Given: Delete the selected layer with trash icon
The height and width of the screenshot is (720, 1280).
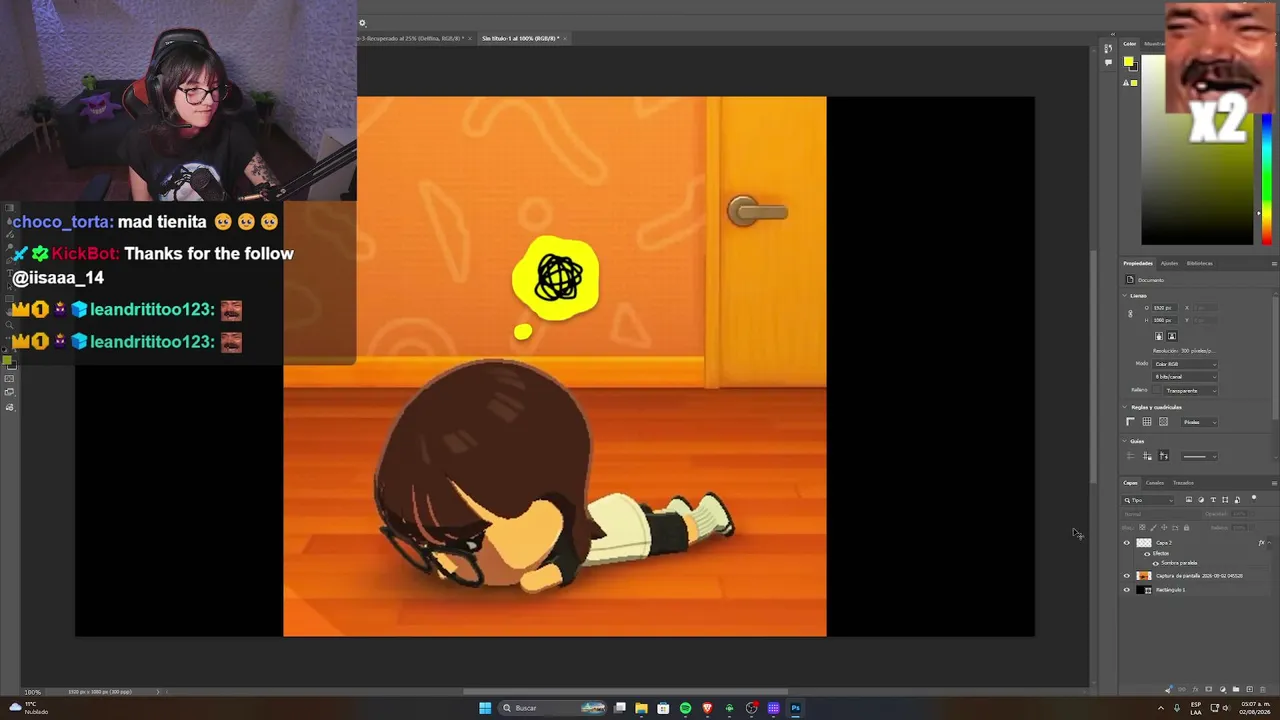Looking at the screenshot, I should coord(1263,689).
